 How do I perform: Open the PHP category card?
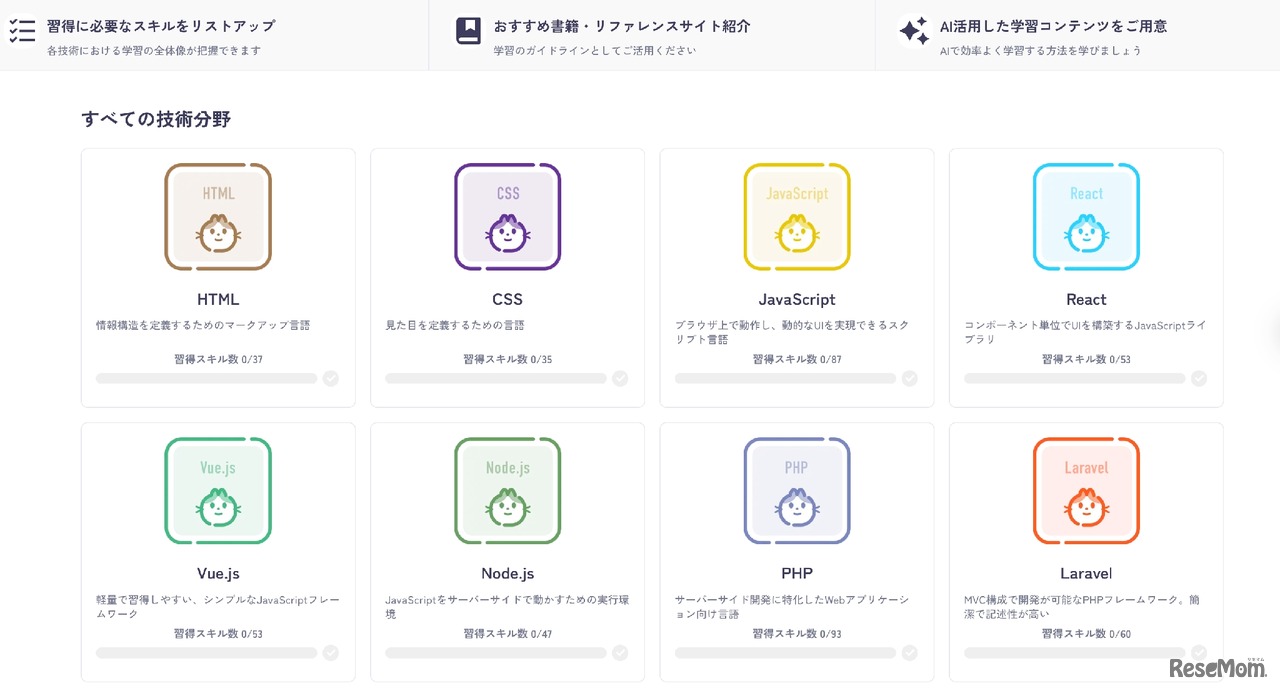(x=796, y=552)
